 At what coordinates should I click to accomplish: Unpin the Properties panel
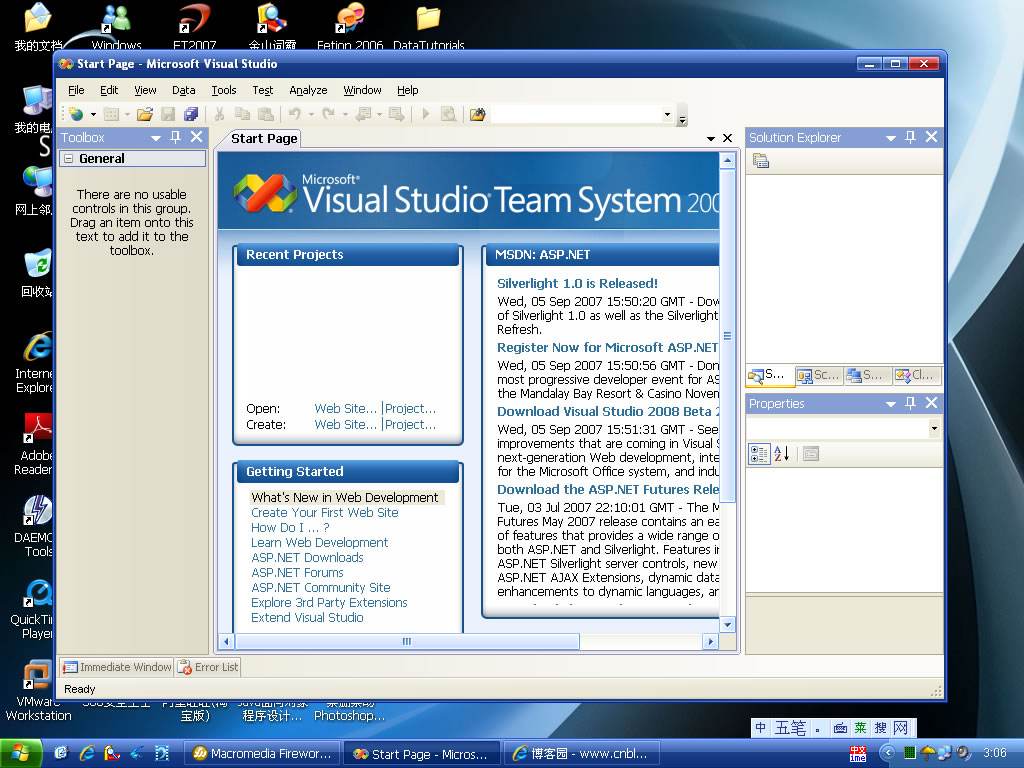pos(911,404)
